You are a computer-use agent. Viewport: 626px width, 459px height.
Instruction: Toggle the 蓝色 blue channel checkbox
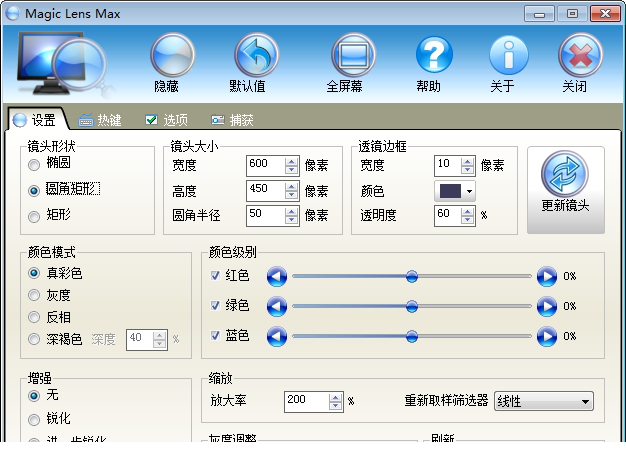coord(216,336)
